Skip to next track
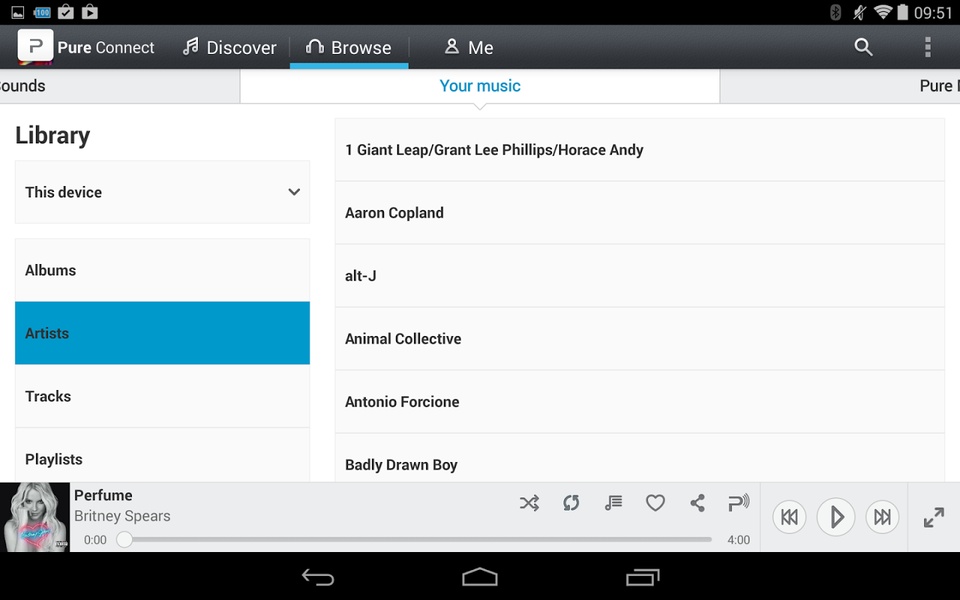The height and width of the screenshot is (600, 960). pyautogui.click(x=882, y=517)
